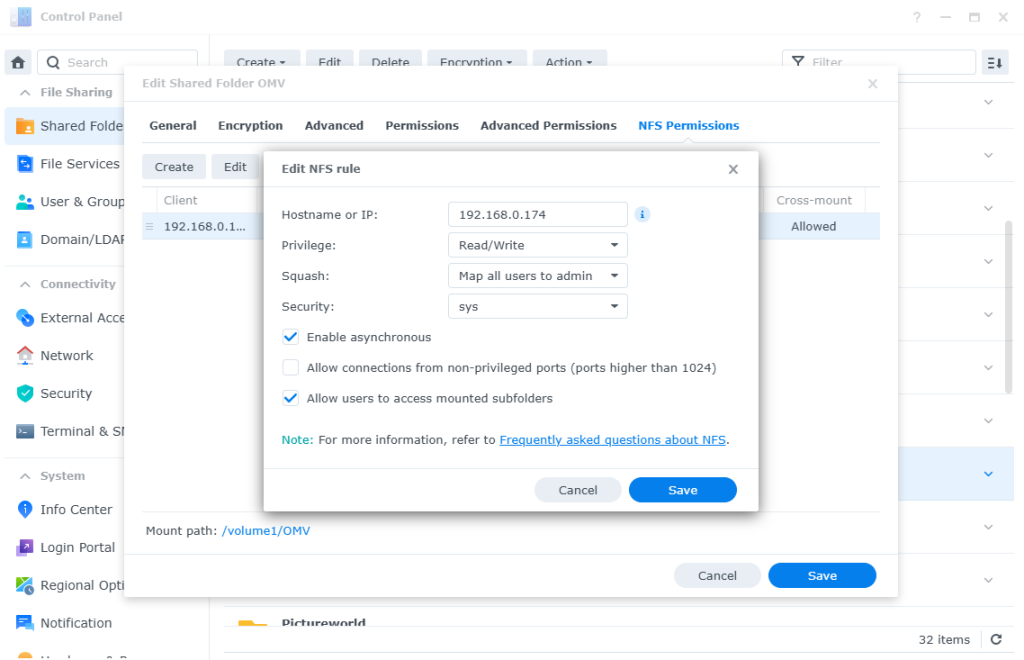The height and width of the screenshot is (660, 1024).
Task: Click the Control Panel search field
Action: click(x=118, y=63)
